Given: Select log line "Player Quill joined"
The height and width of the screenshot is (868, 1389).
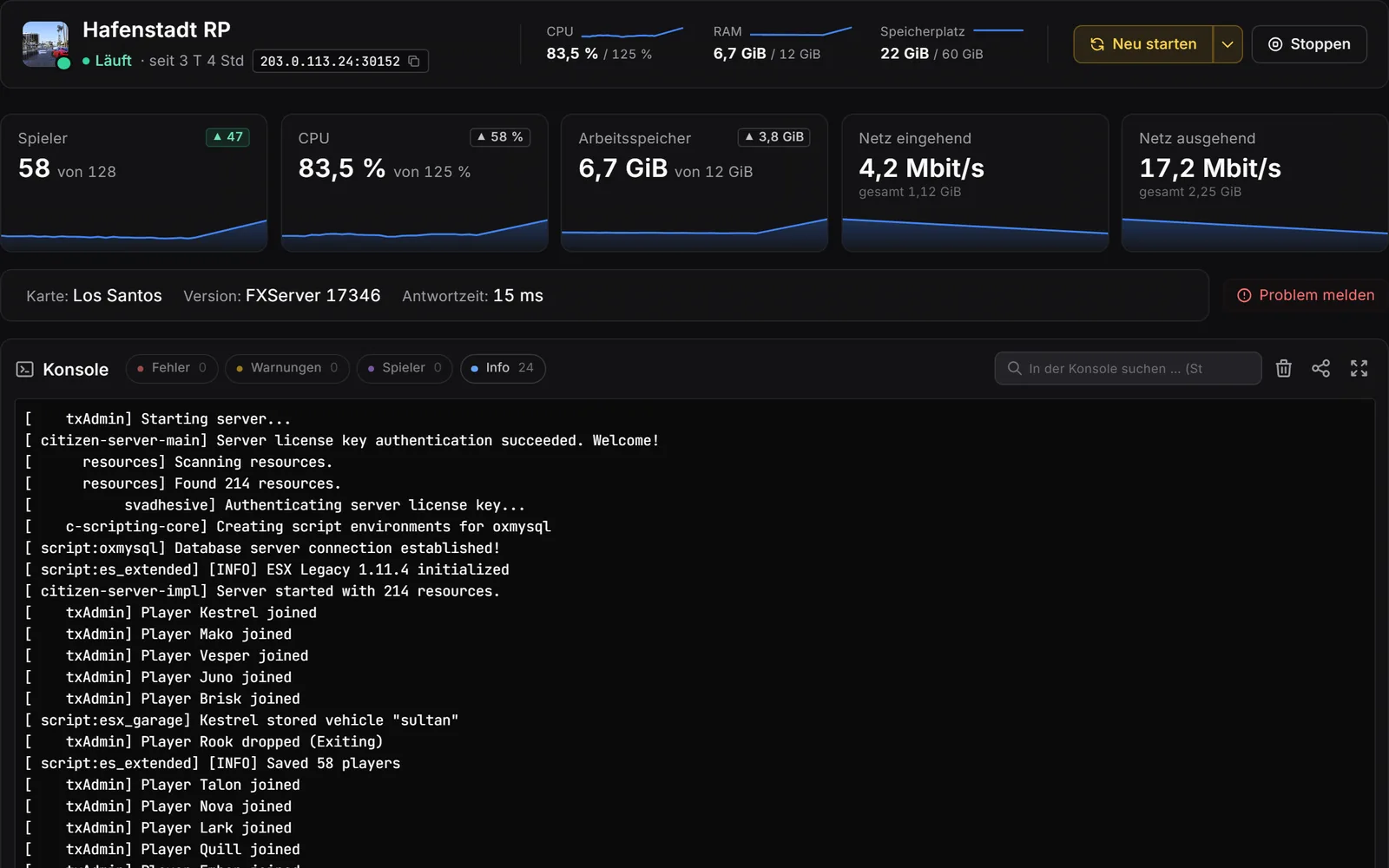Looking at the screenshot, I should 162,850.
